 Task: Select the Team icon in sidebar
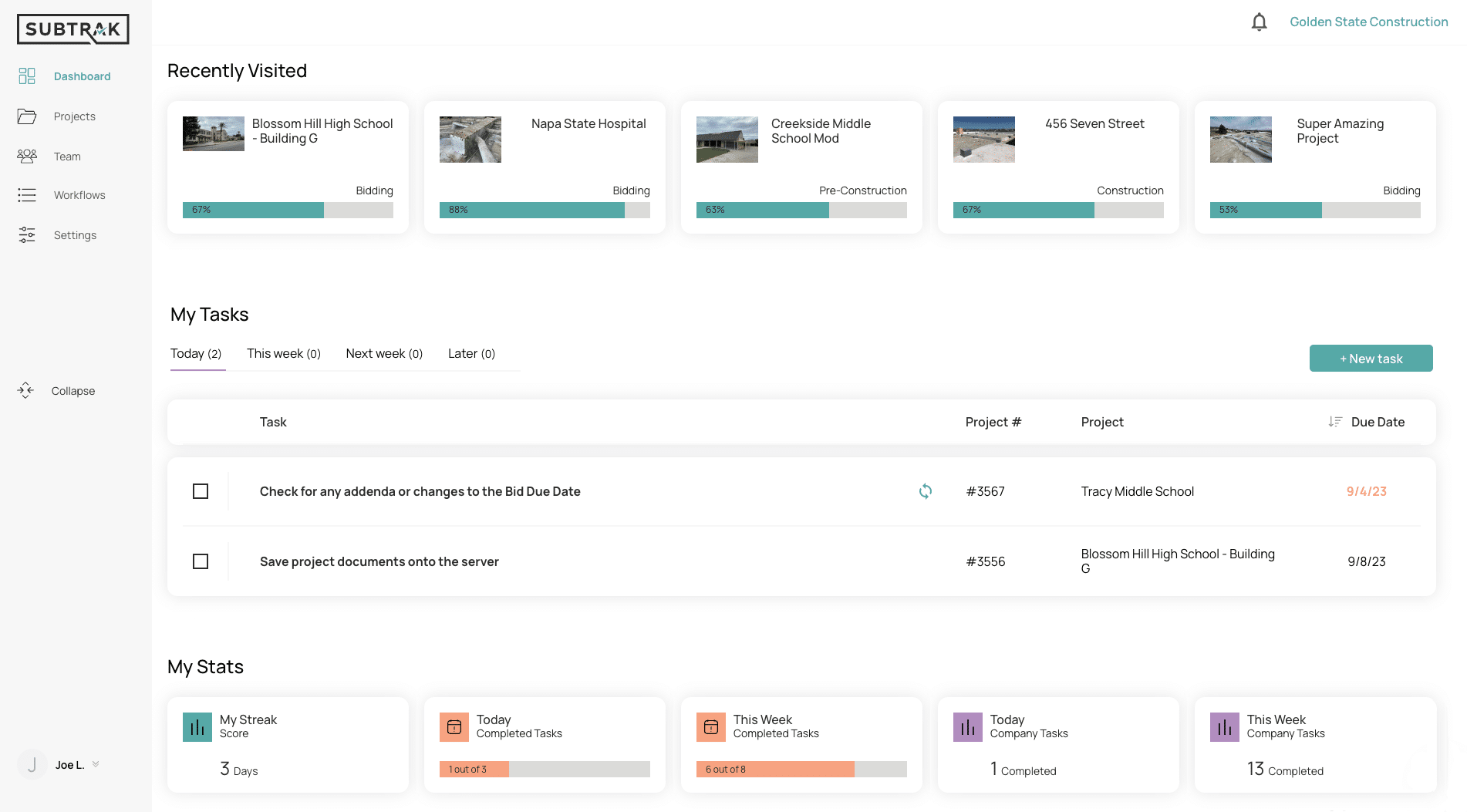click(x=27, y=156)
